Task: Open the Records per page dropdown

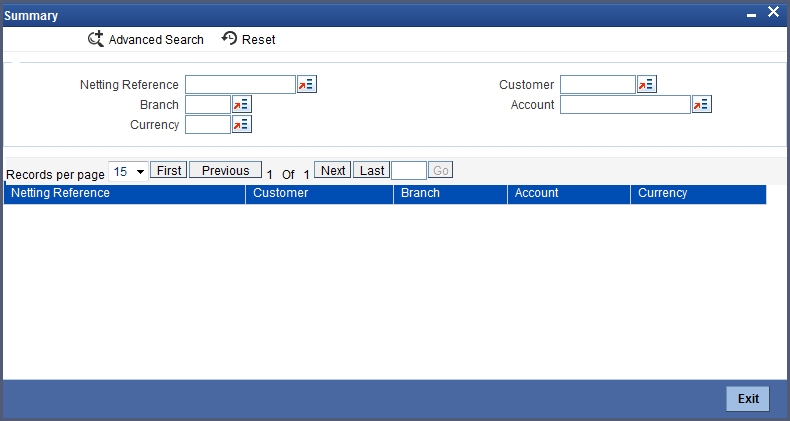Action: [x=128, y=172]
